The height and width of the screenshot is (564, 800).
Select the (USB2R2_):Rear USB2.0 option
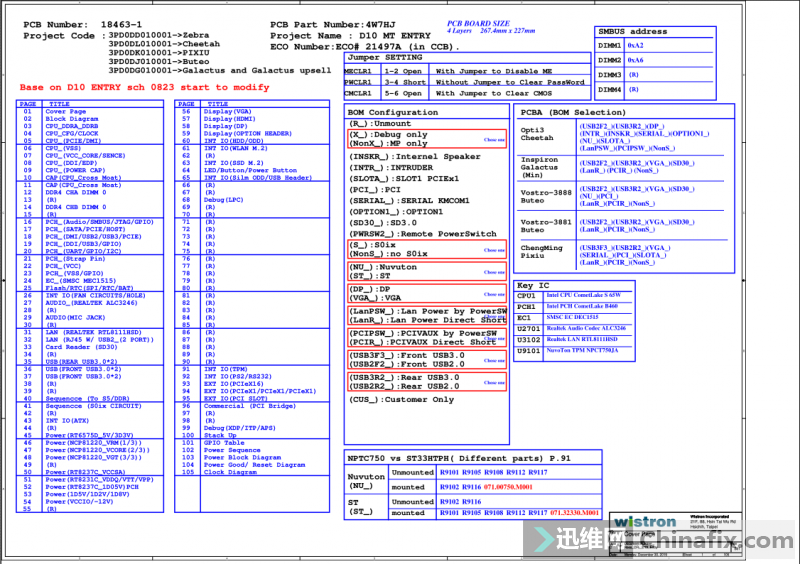pos(404,386)
